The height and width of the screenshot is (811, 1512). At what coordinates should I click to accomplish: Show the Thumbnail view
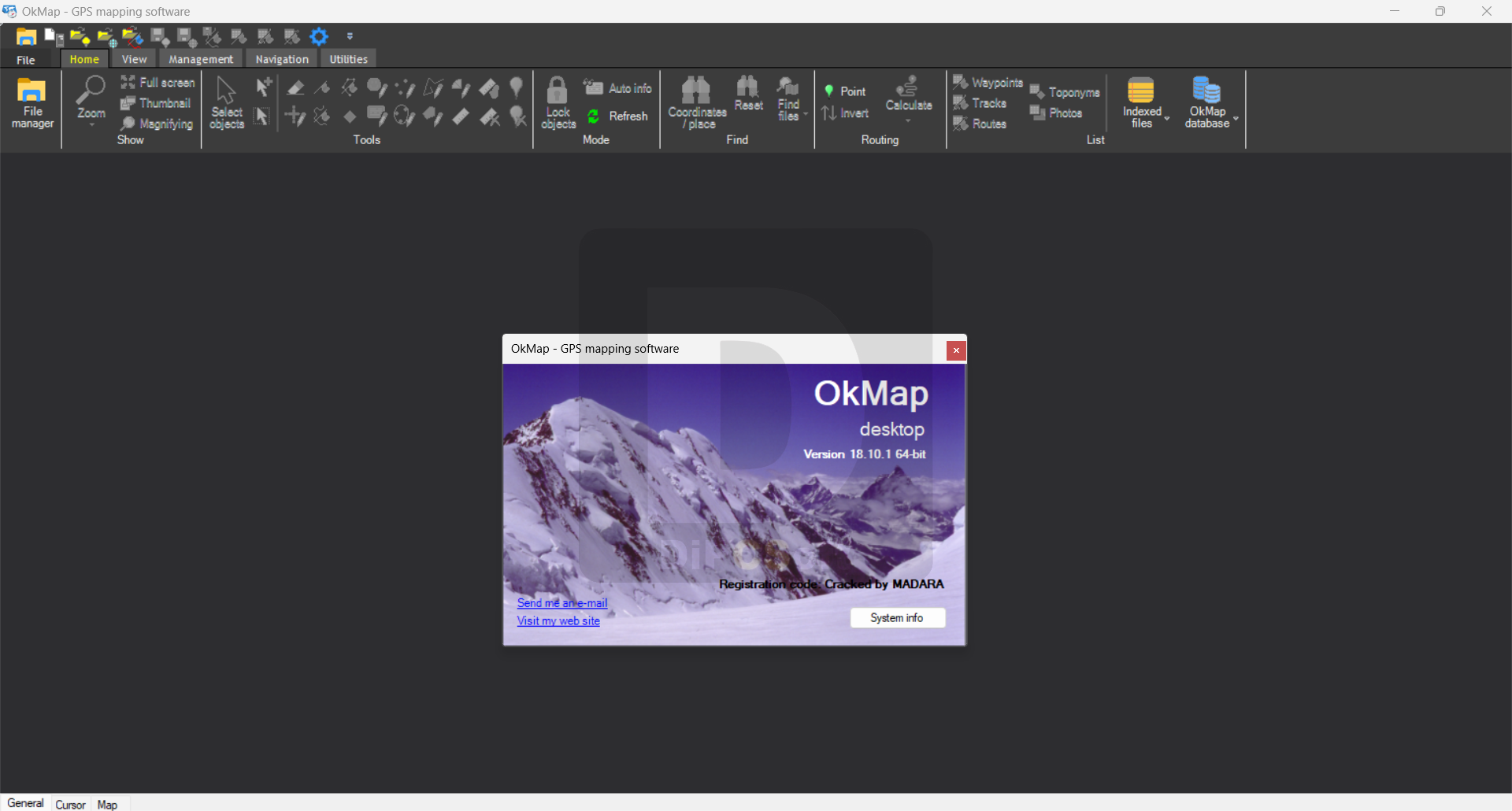(155, 103)
